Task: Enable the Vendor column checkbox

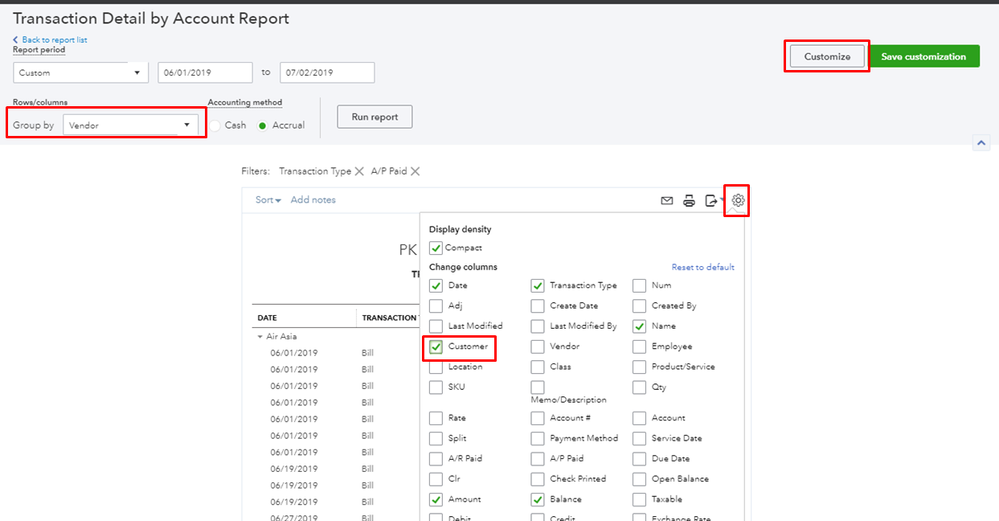Action: point(538,347)
